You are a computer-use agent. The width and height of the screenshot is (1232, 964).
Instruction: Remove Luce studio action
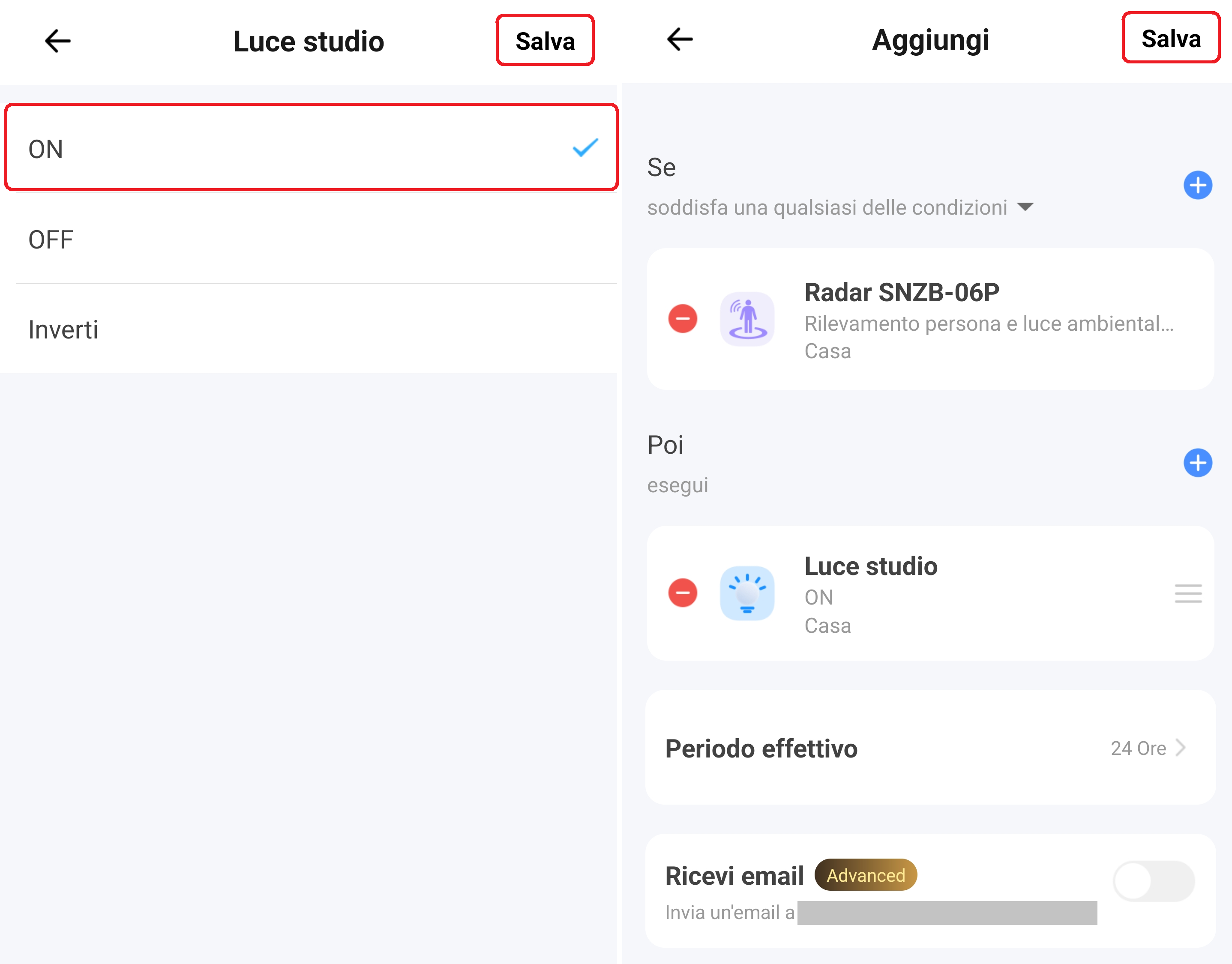point(682,593)
